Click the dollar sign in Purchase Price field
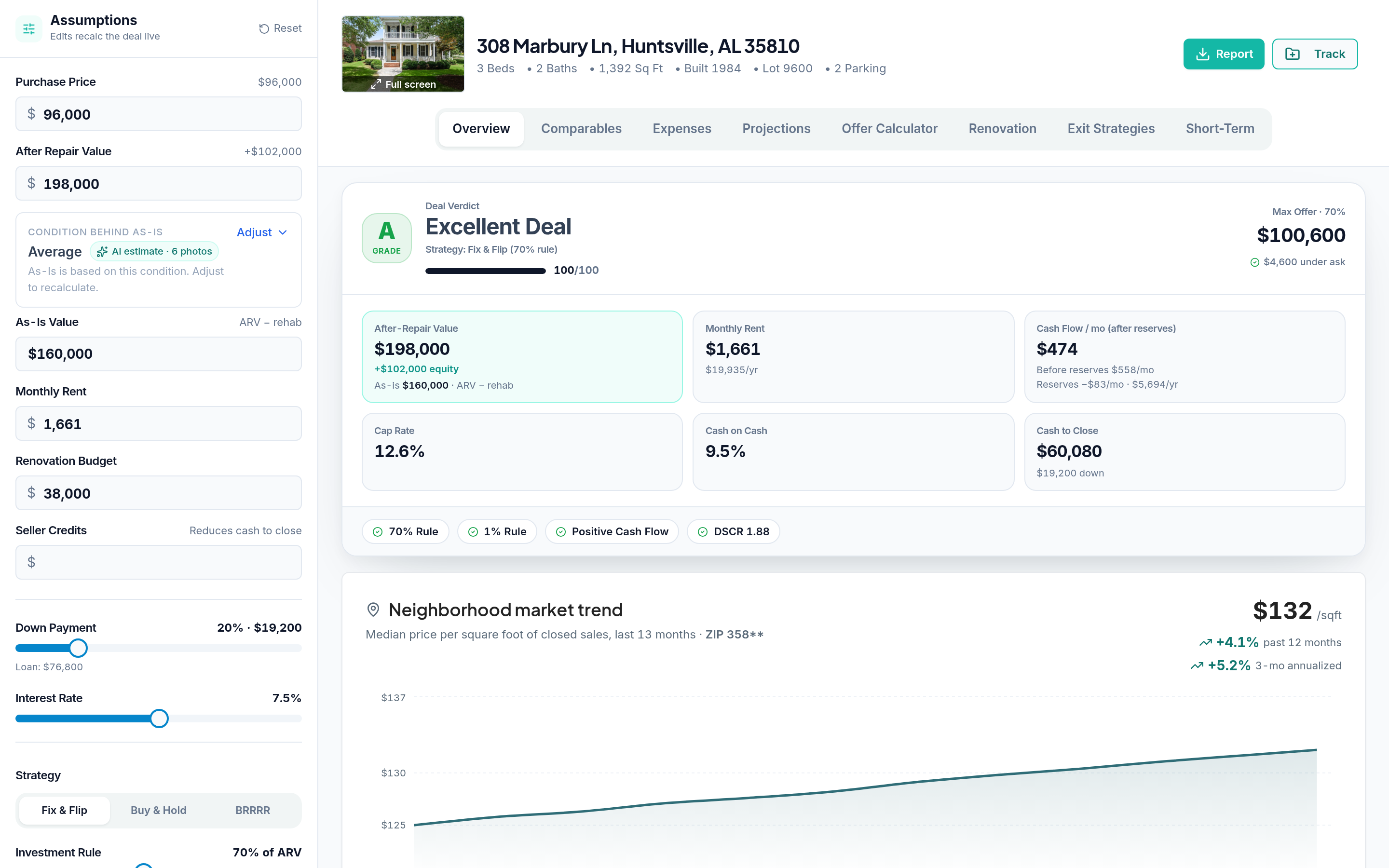The image size is (1389, 868). click(31, 114)
